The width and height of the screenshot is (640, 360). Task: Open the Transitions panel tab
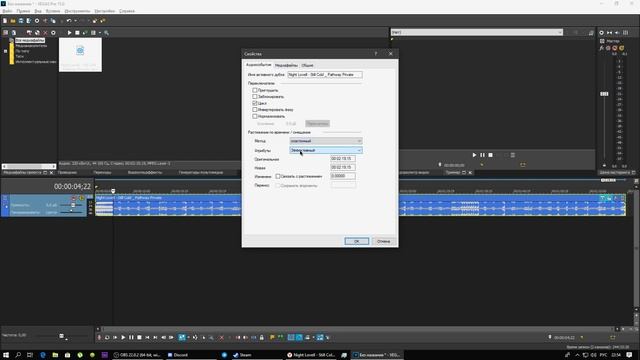(x=102, y=172)
